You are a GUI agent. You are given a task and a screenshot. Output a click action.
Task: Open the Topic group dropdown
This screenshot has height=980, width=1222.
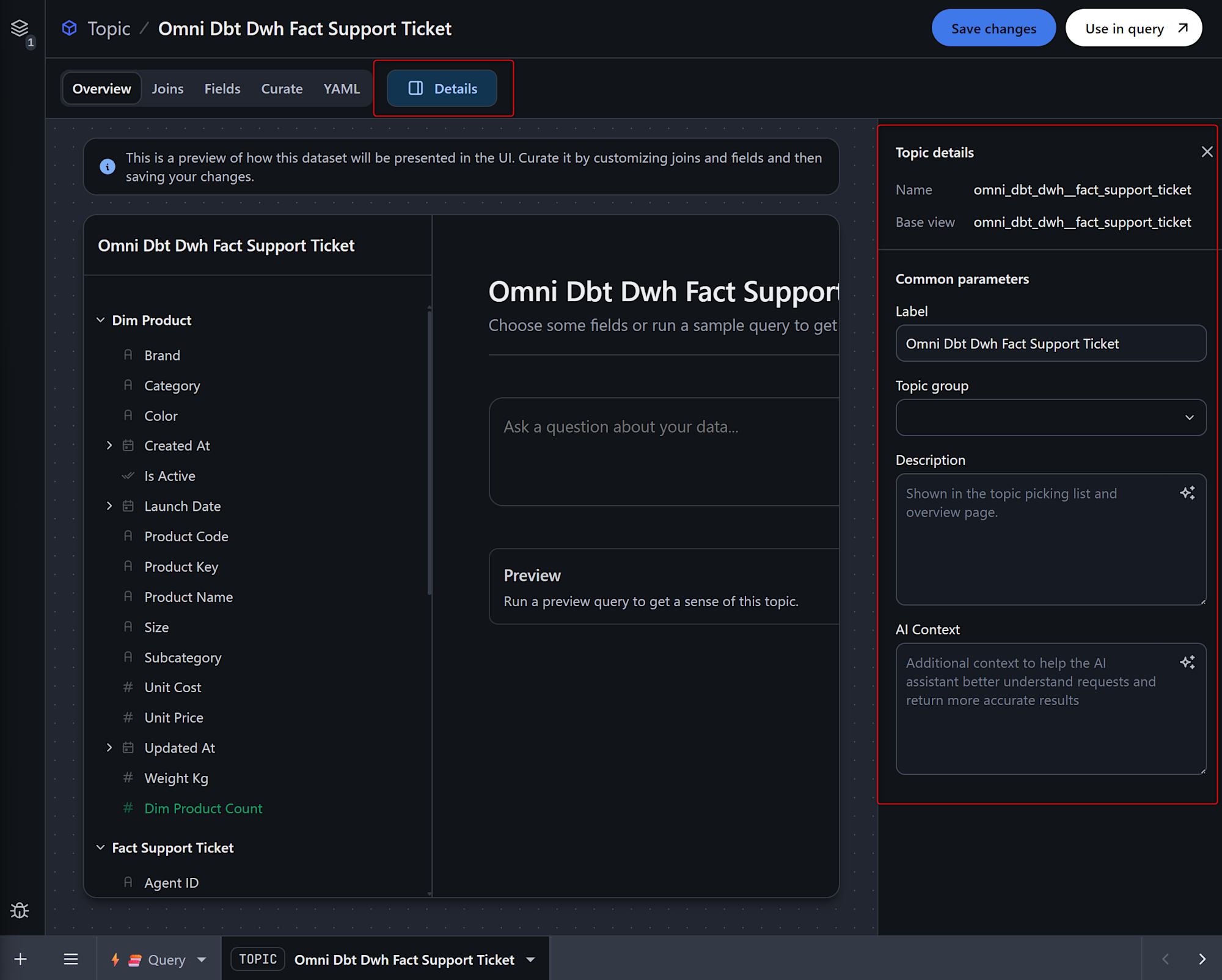(1050, 417)
